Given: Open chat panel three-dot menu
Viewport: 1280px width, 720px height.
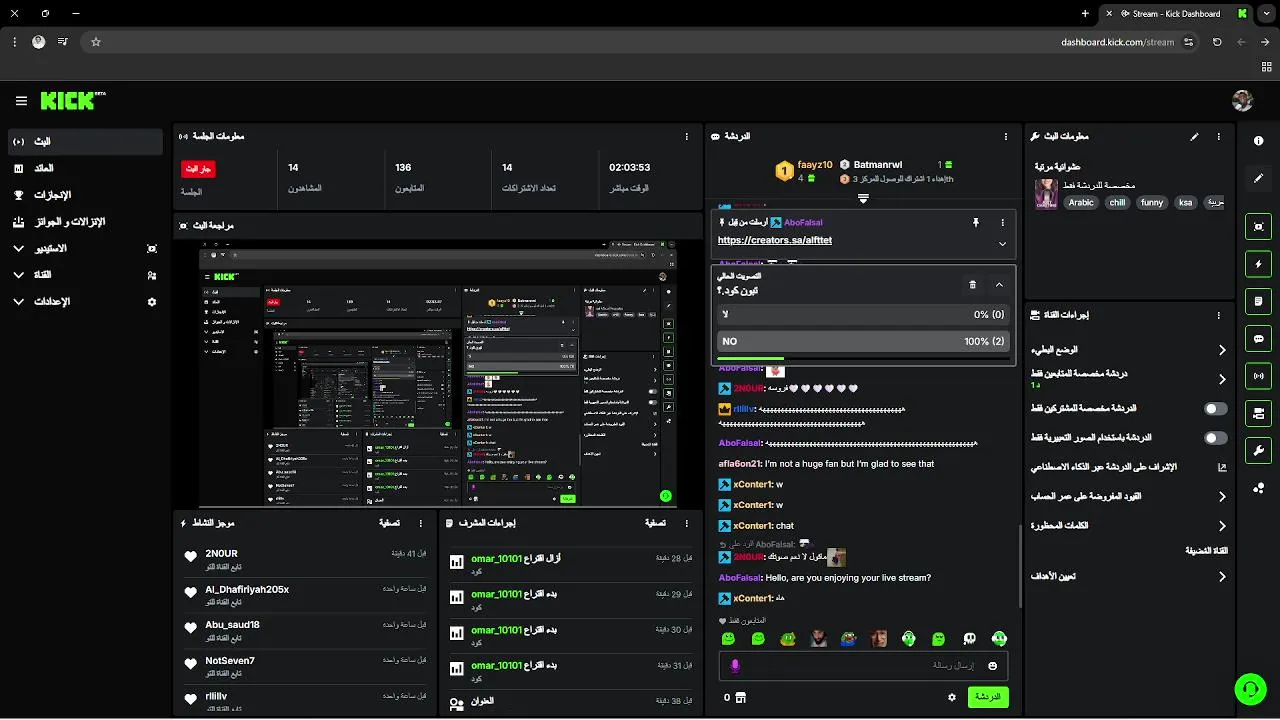Looking at the screenshot, I should pyautogui.click(x=1006, y=136).
